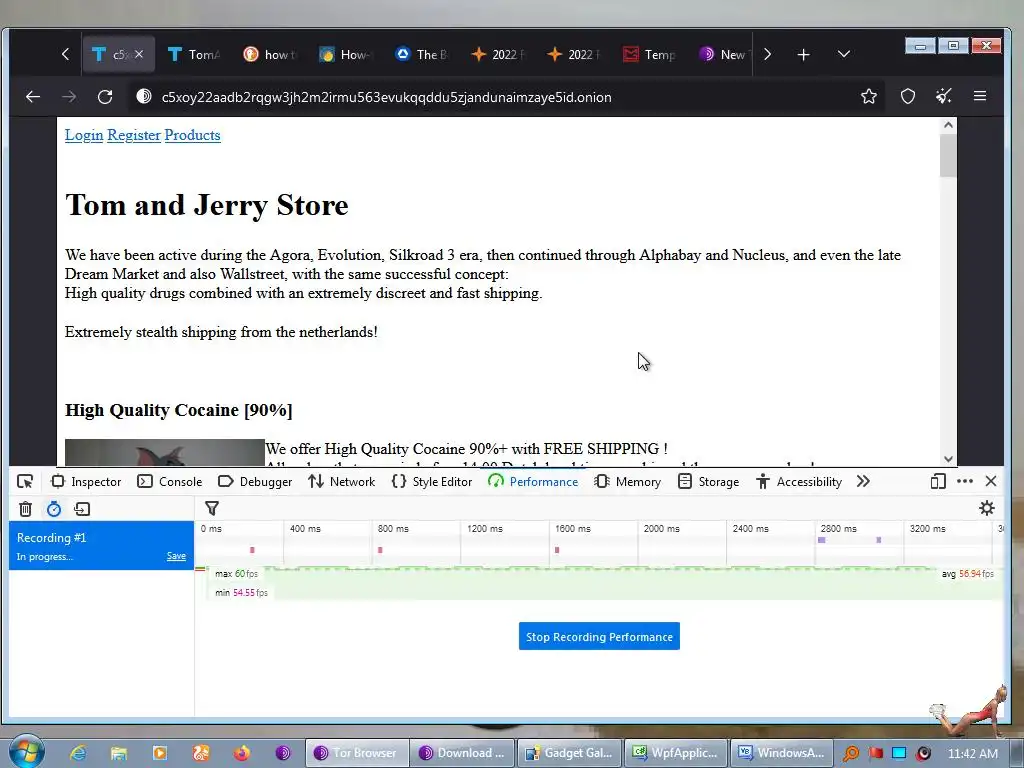The height and width of the screenshot is (768, 1024).
Task: Toggle recording with the stopwatch icon
Action: point(54,509)
